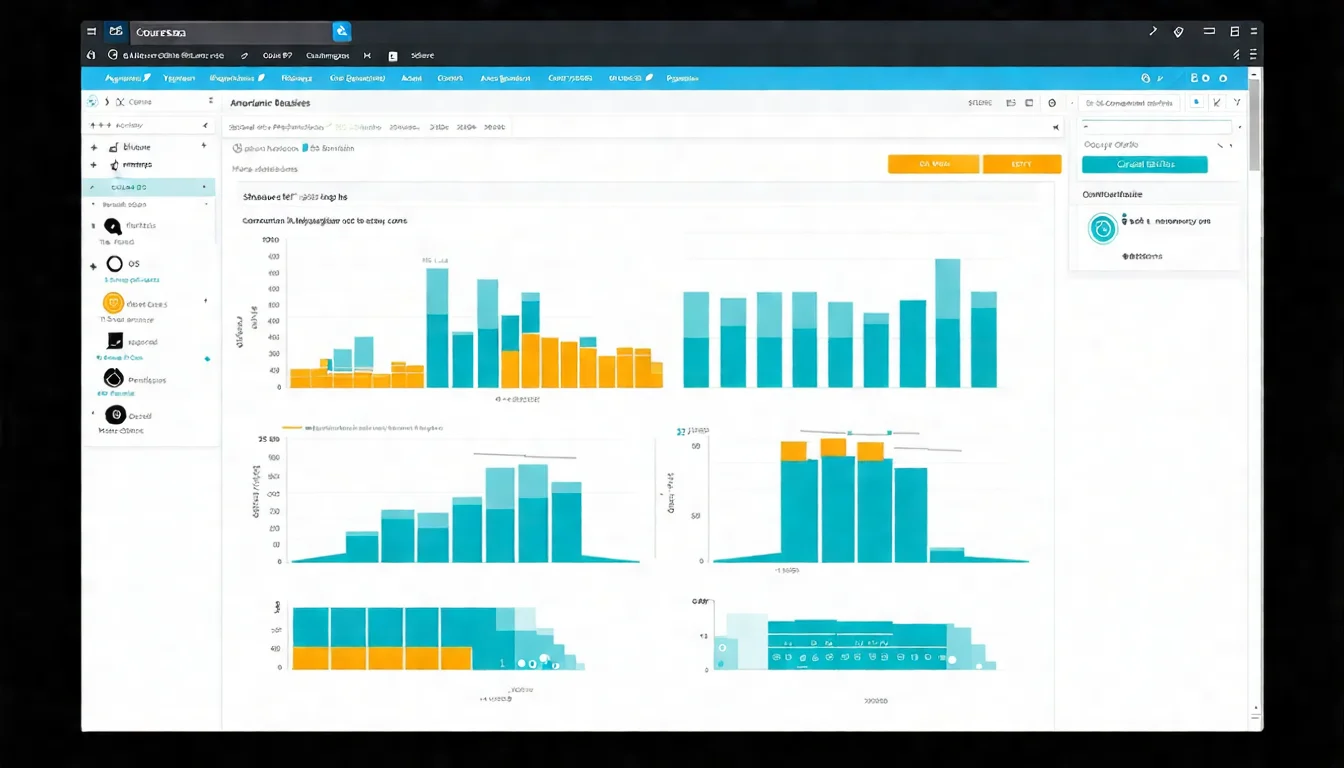
Task: Toggle the small white square in the dark toolbar
Action: 392,57
